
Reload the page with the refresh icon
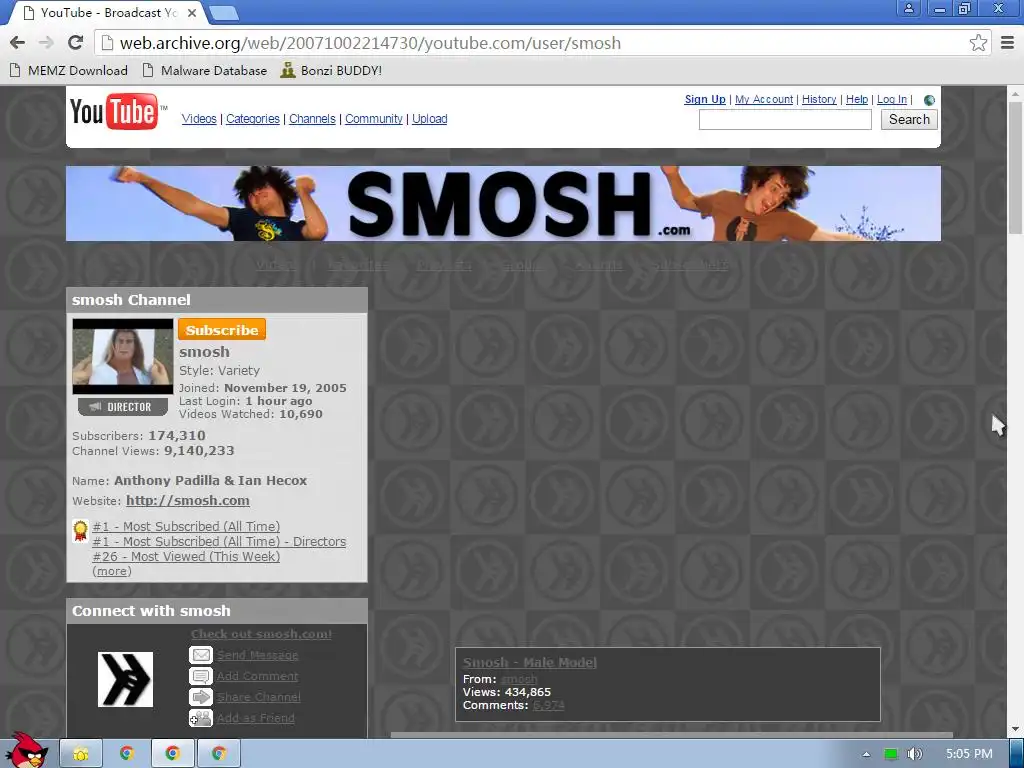tap(76, 43)
